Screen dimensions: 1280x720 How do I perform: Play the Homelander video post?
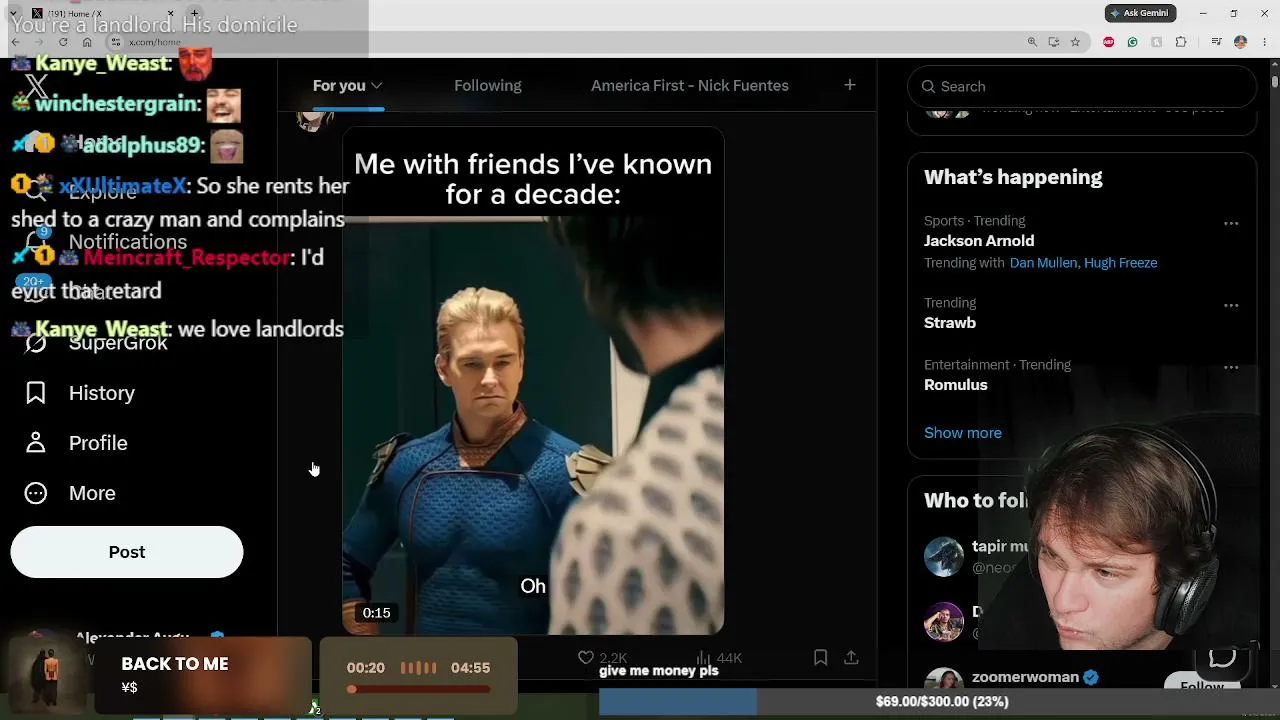coord(533,381)
